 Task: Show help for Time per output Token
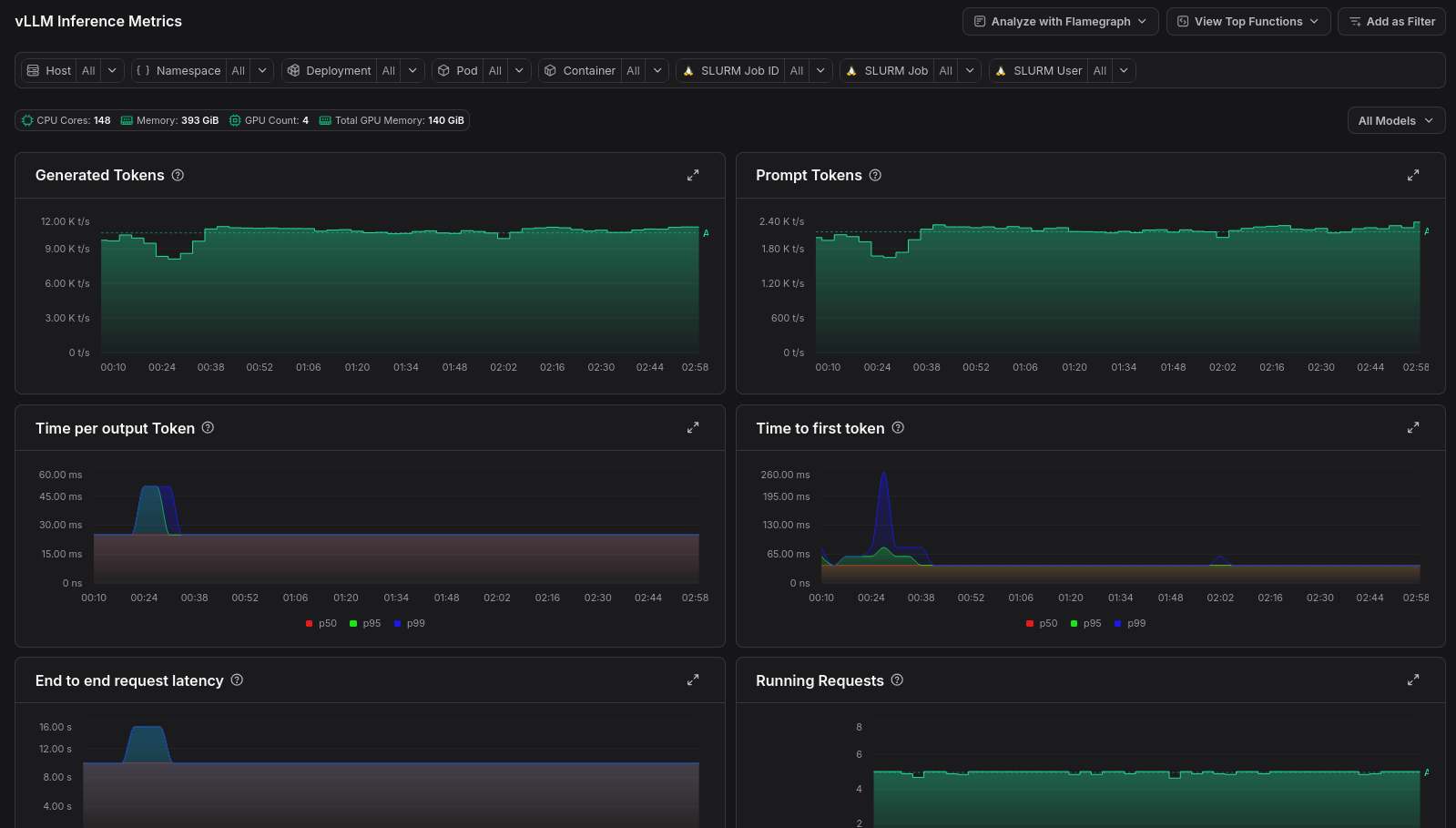[208, 427]
